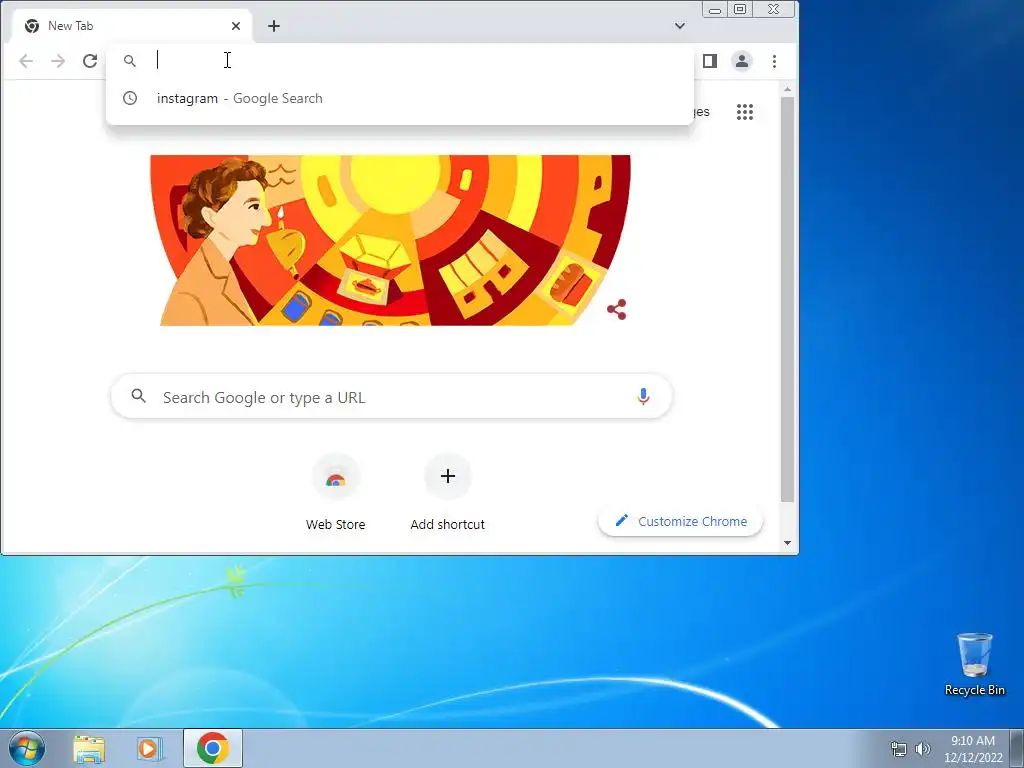Select the instagram Google Search suggestion
Screen dimensions: 1024x768
click(x=399, y=99)
